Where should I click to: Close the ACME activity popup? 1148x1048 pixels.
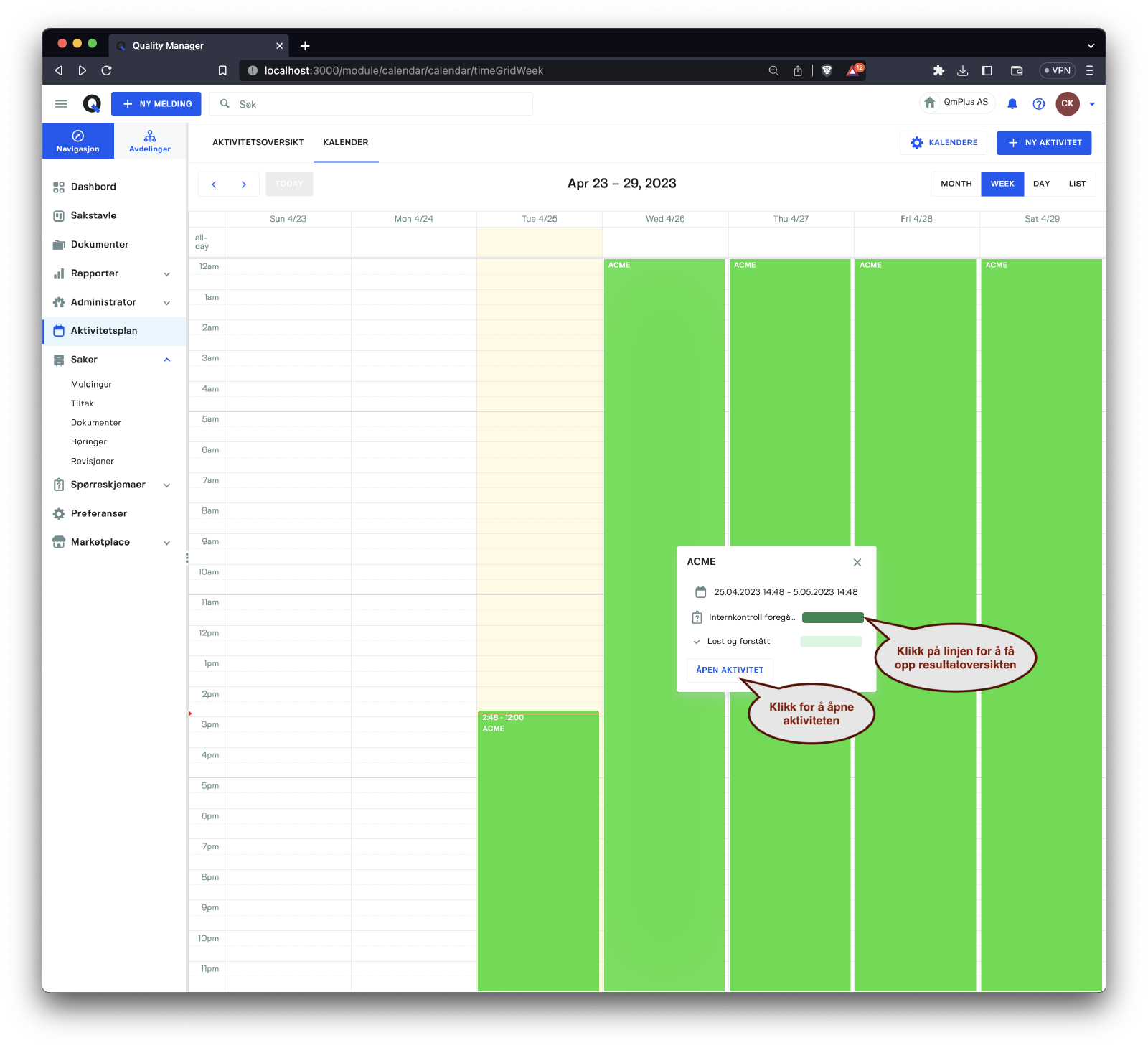click(x=857, y=563)
